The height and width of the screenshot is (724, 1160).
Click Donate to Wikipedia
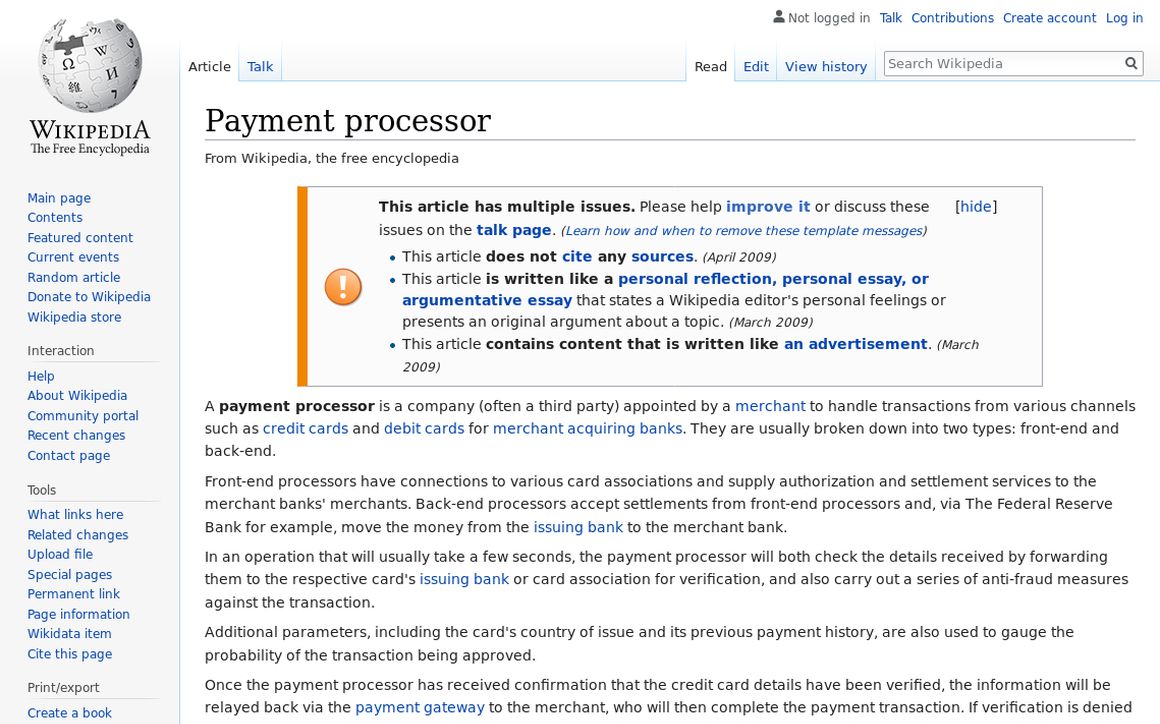click(89, 297)
